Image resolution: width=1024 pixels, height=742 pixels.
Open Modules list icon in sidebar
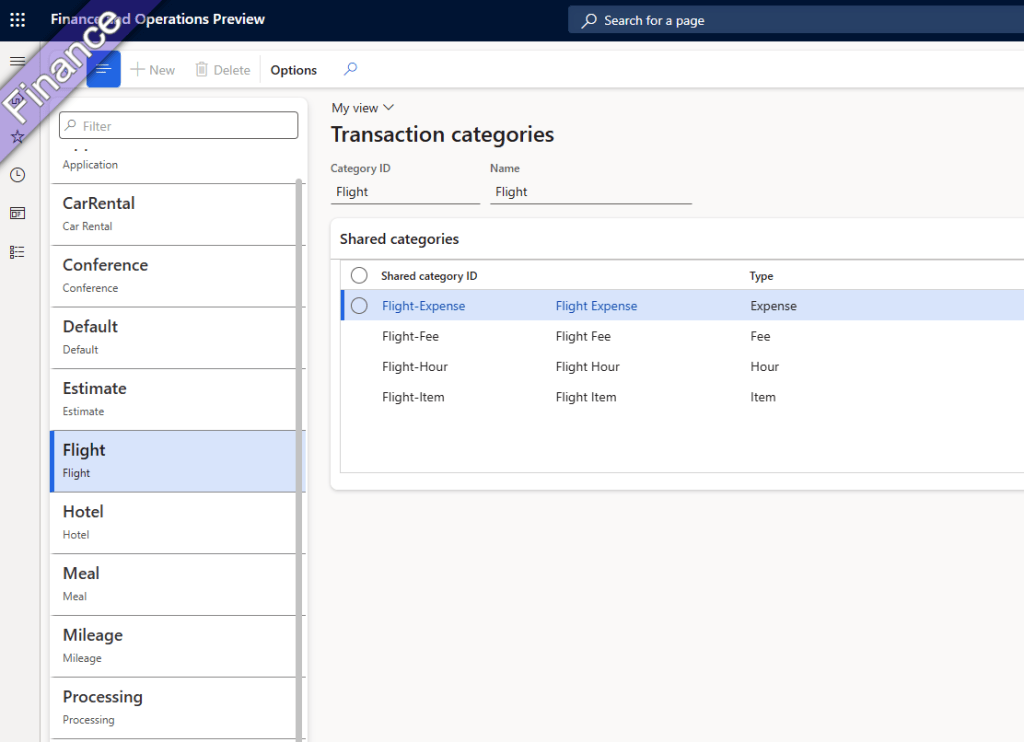pyautogui.click(x=17, y=252)
